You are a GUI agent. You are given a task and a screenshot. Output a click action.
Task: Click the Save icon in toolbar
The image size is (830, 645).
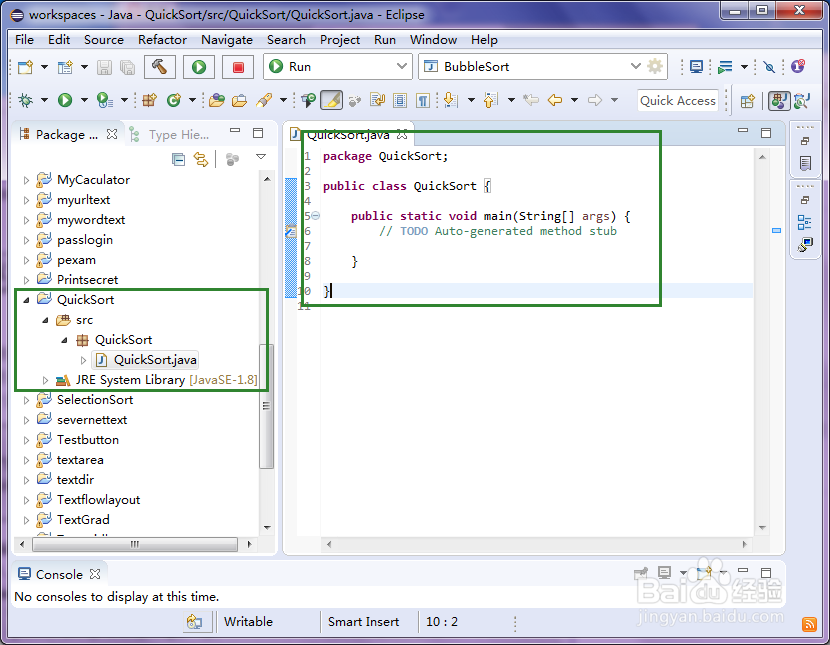(x=104, y=67)
